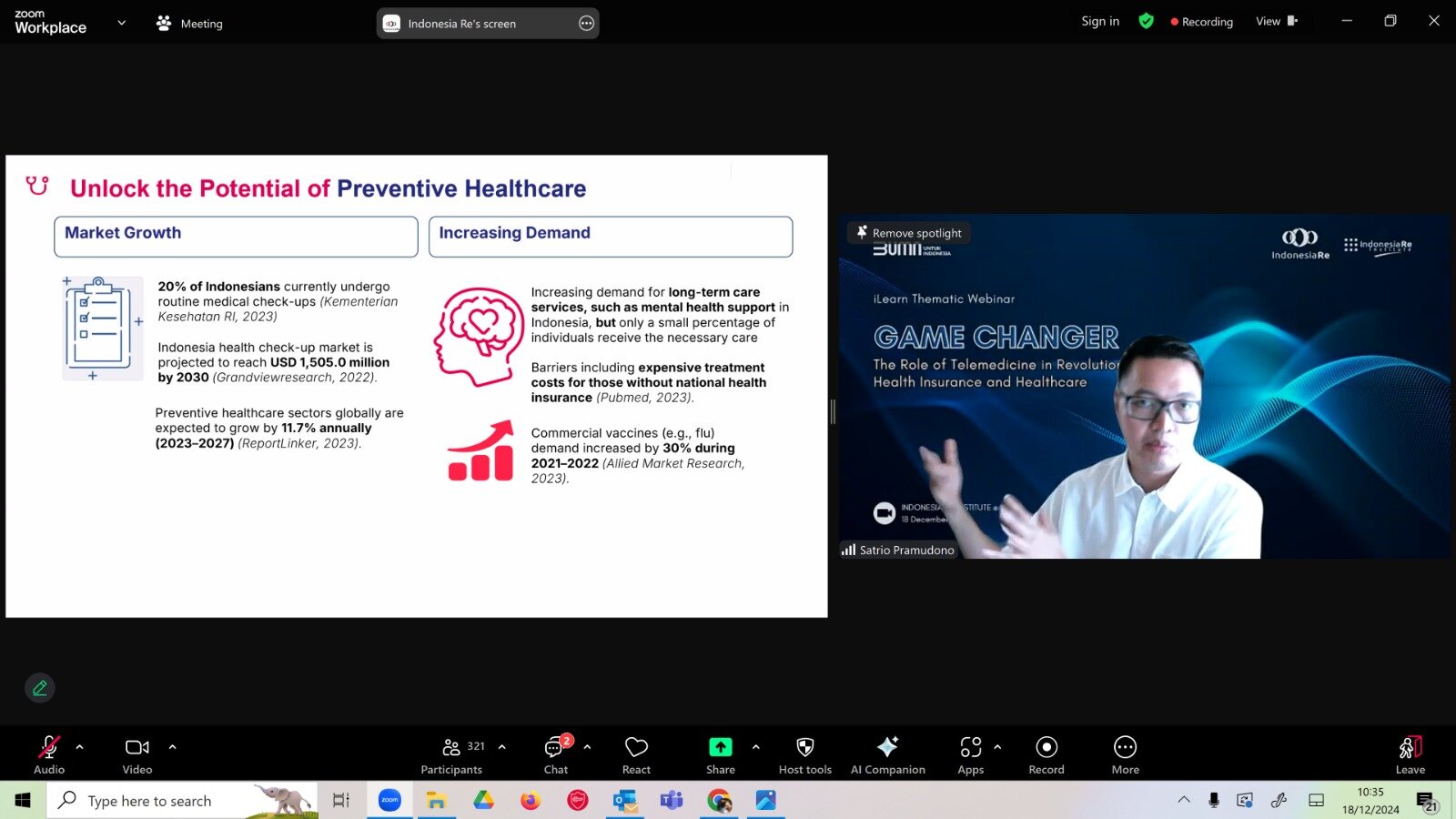Expand share options caret
Screen dimensions: 1456x819
point(755,747)
